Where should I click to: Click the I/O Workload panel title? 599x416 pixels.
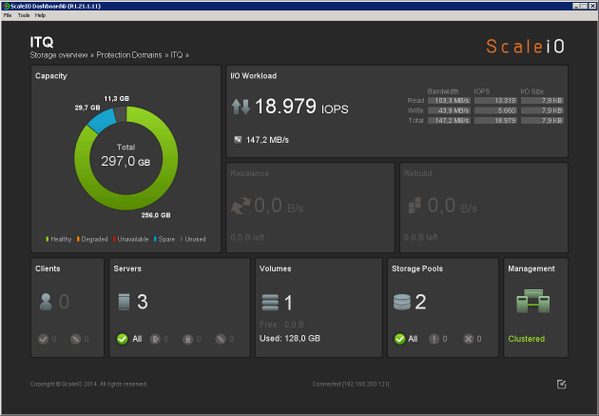[254, 76]
